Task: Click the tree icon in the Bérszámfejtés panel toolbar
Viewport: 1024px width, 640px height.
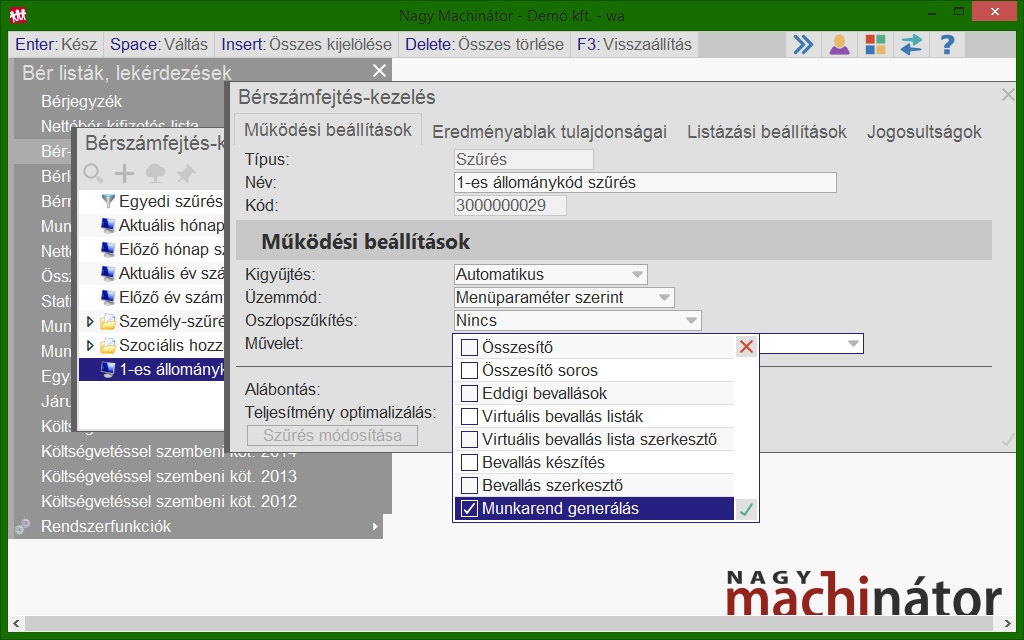Action: [155, 173]
